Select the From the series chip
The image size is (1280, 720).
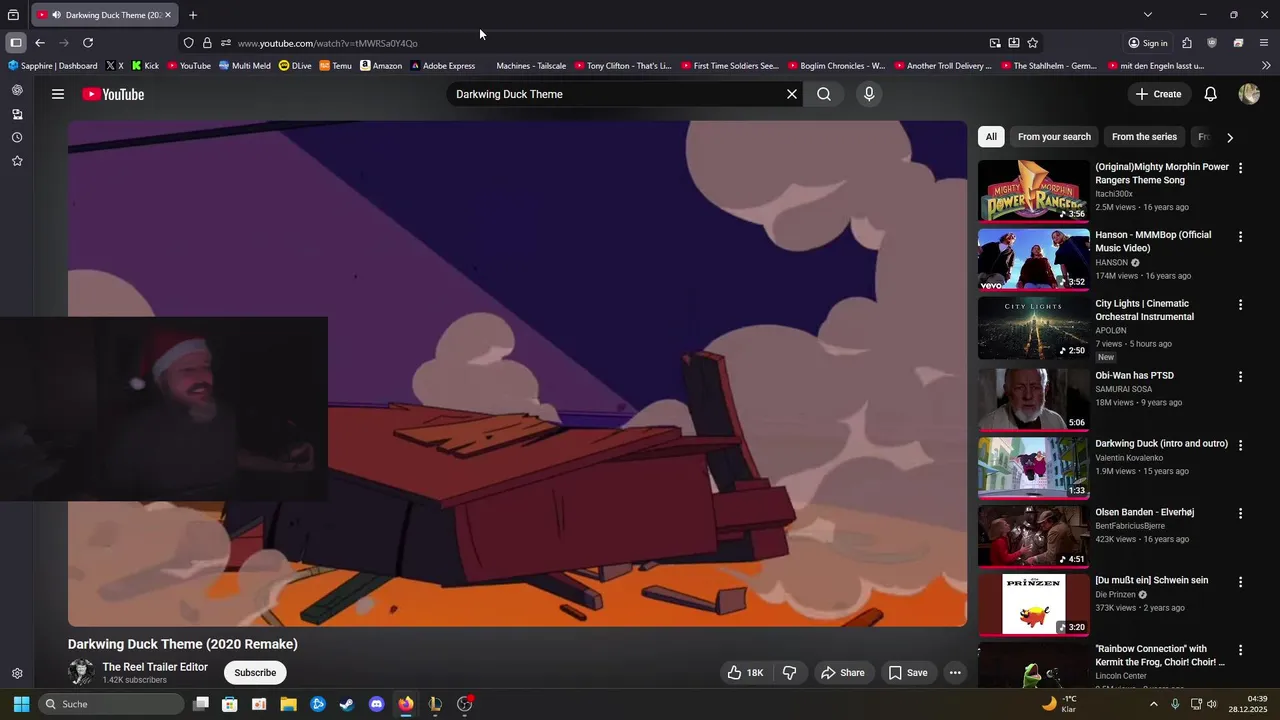1144,137
